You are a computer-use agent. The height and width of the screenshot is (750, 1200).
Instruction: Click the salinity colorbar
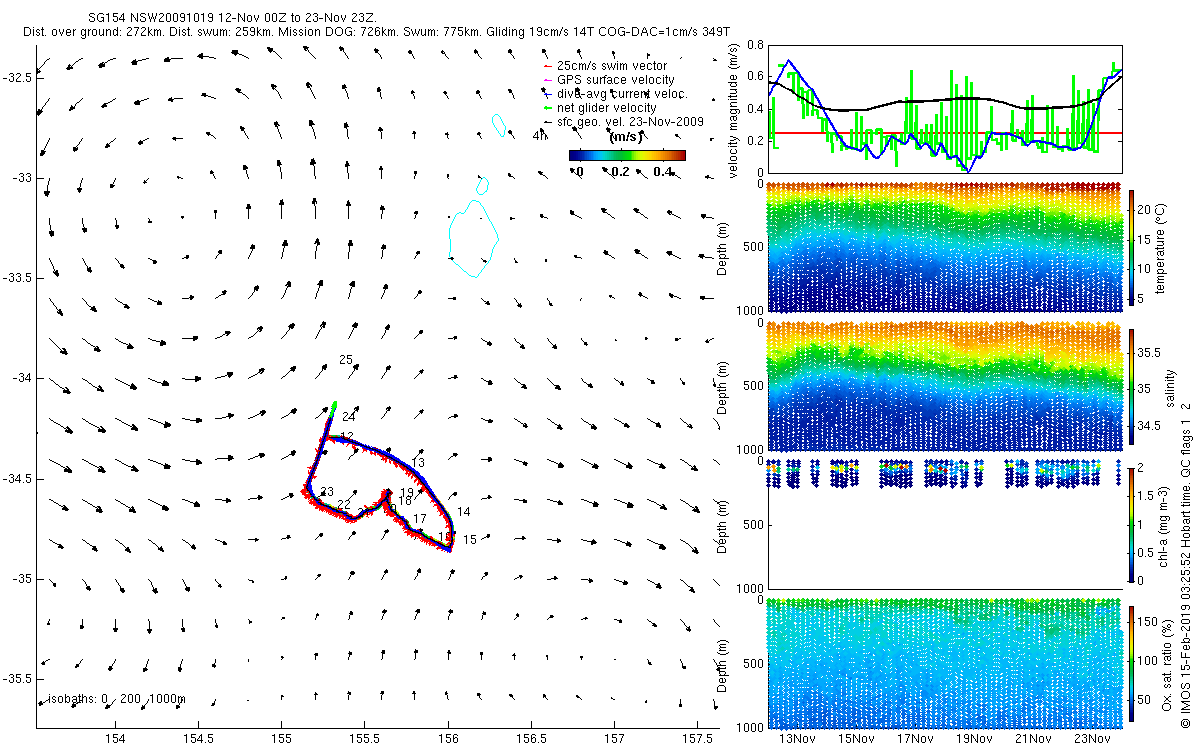[x=1132, y=385]
